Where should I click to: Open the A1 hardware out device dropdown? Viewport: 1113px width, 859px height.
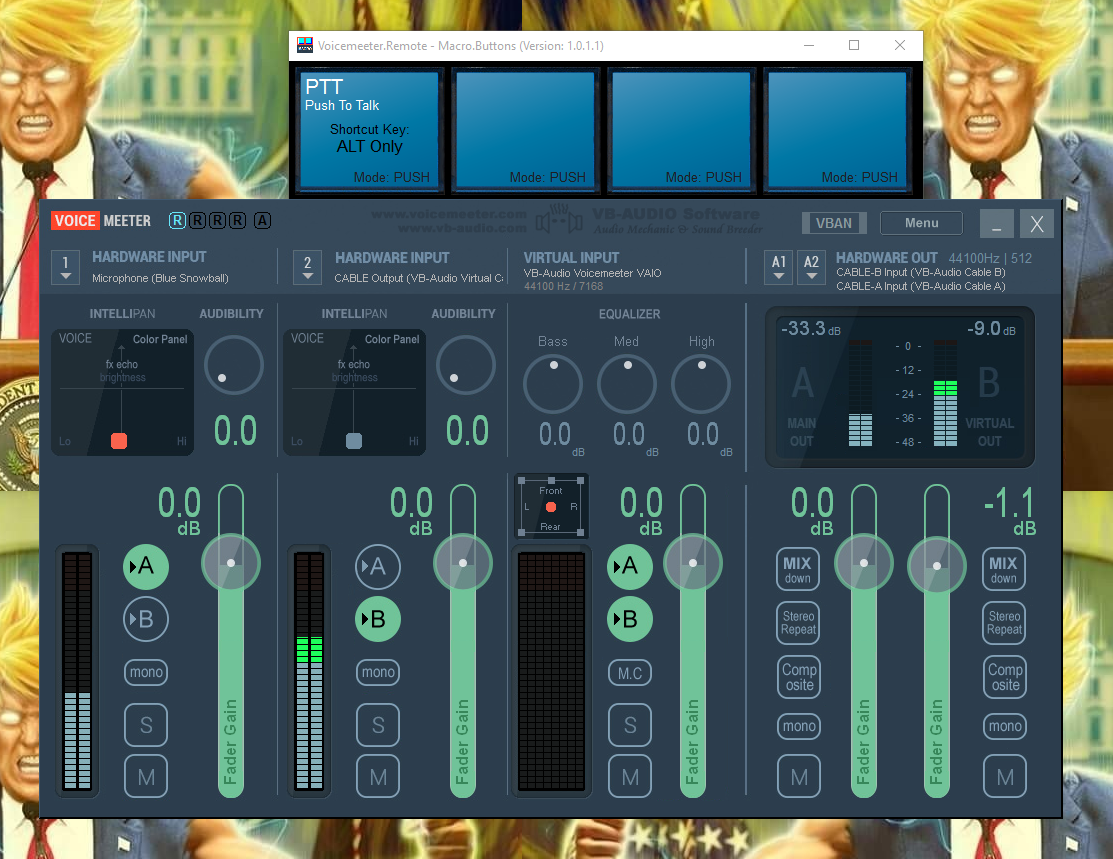(x=779, y=268)
